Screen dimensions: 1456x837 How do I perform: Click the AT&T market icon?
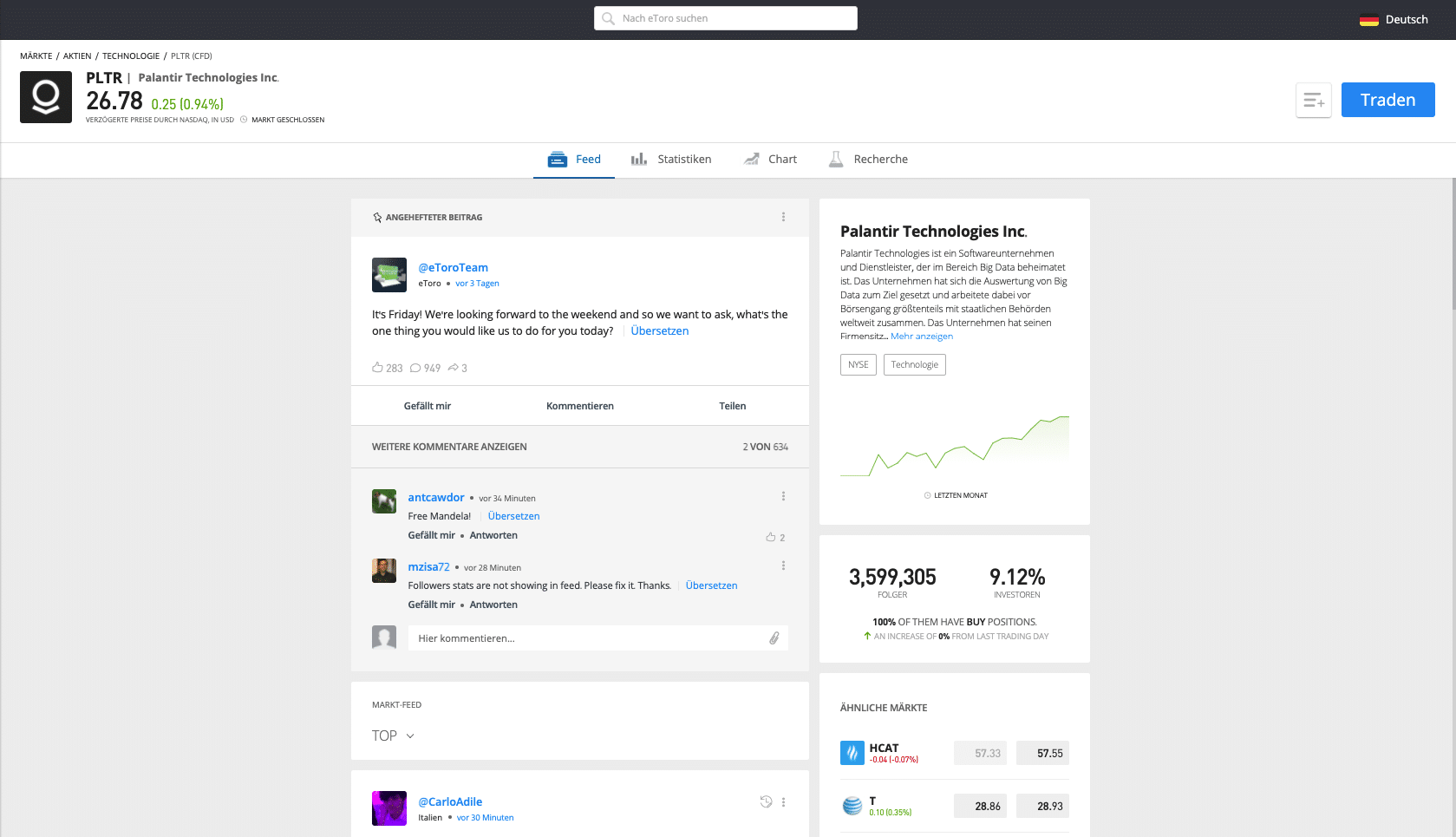click(852, 806)
